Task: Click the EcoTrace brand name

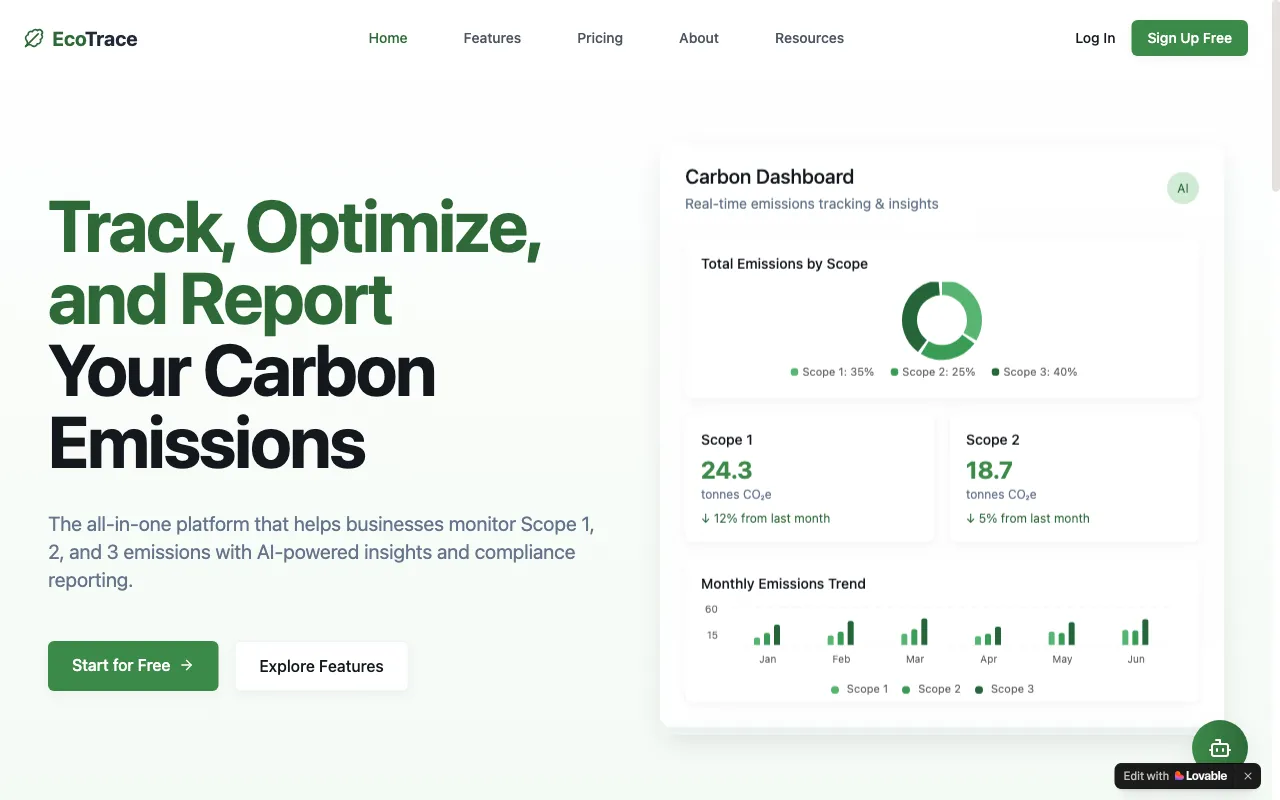Action: [95, 39]
